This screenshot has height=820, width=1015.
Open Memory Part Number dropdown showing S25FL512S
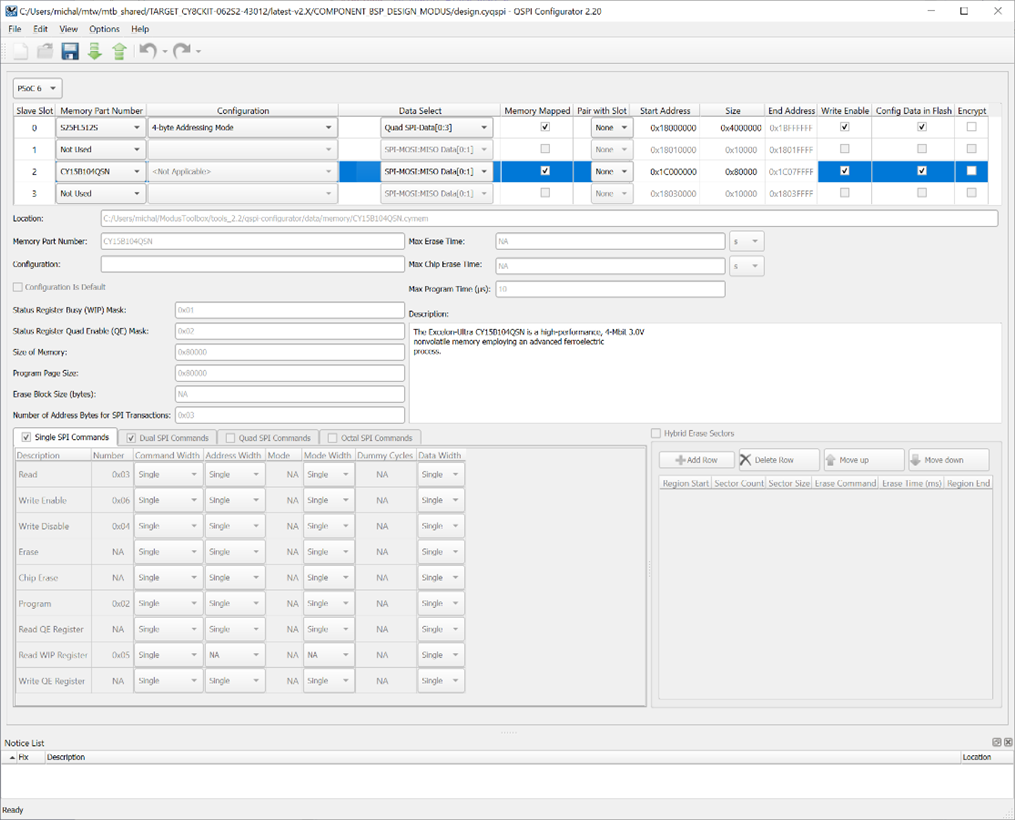pyautogui.click(x=101, y=128)
